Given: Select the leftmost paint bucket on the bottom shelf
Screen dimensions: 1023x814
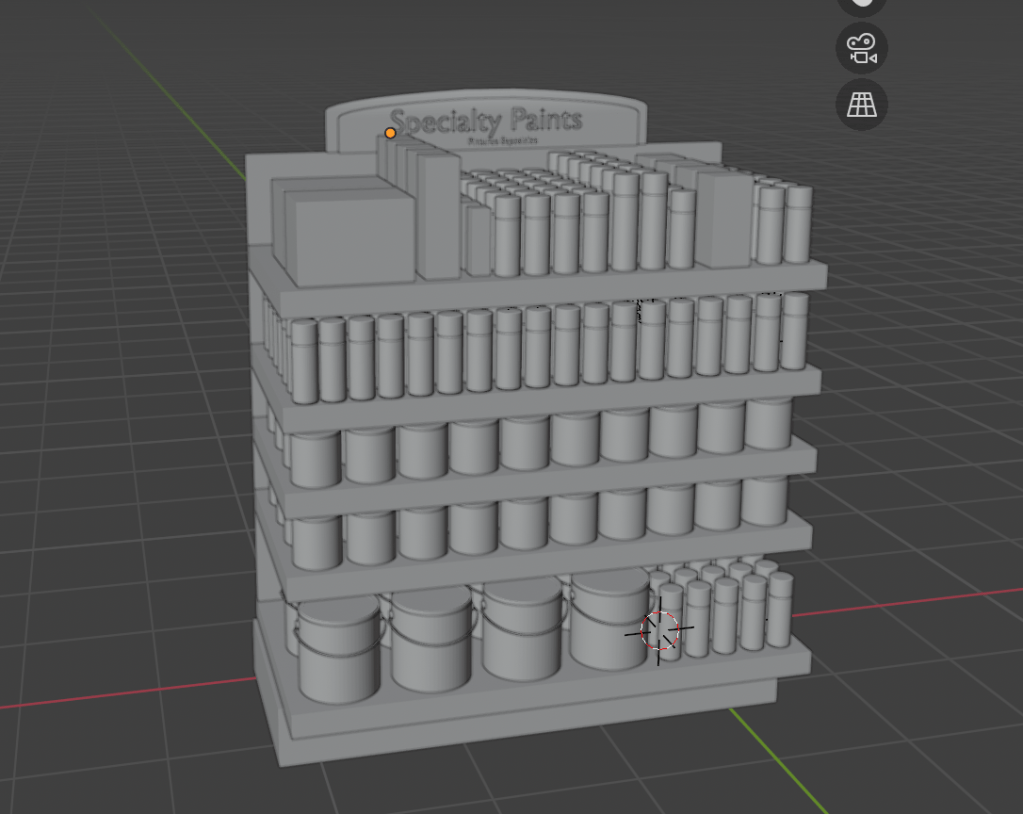Looking at the screenshot, I should coord(338,653).
